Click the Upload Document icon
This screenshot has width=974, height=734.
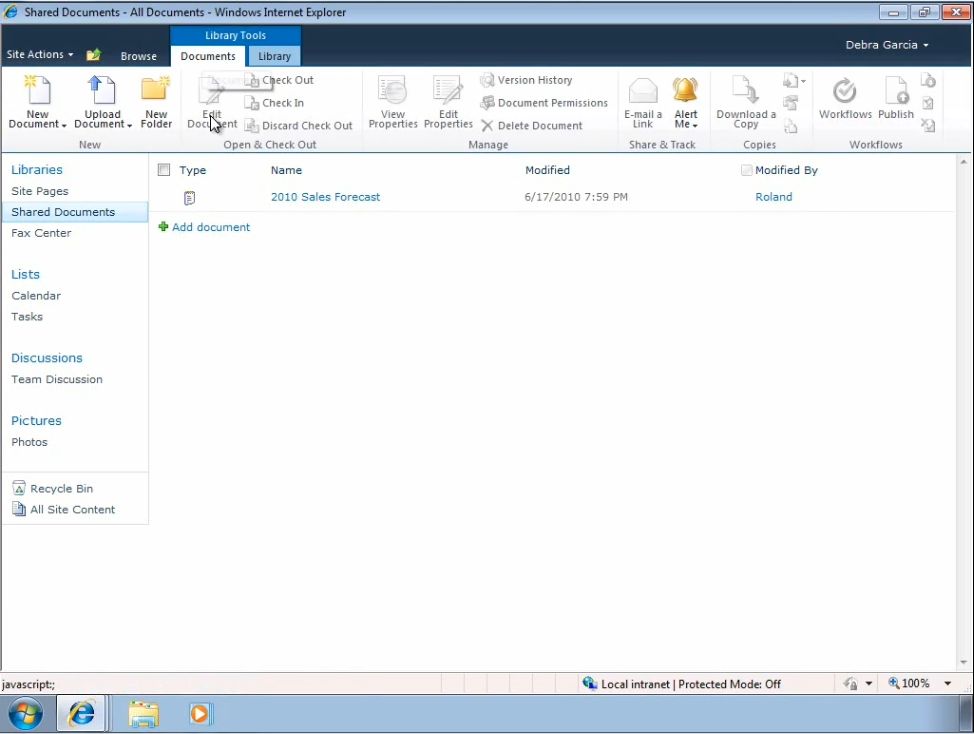(x=102, y=91)
